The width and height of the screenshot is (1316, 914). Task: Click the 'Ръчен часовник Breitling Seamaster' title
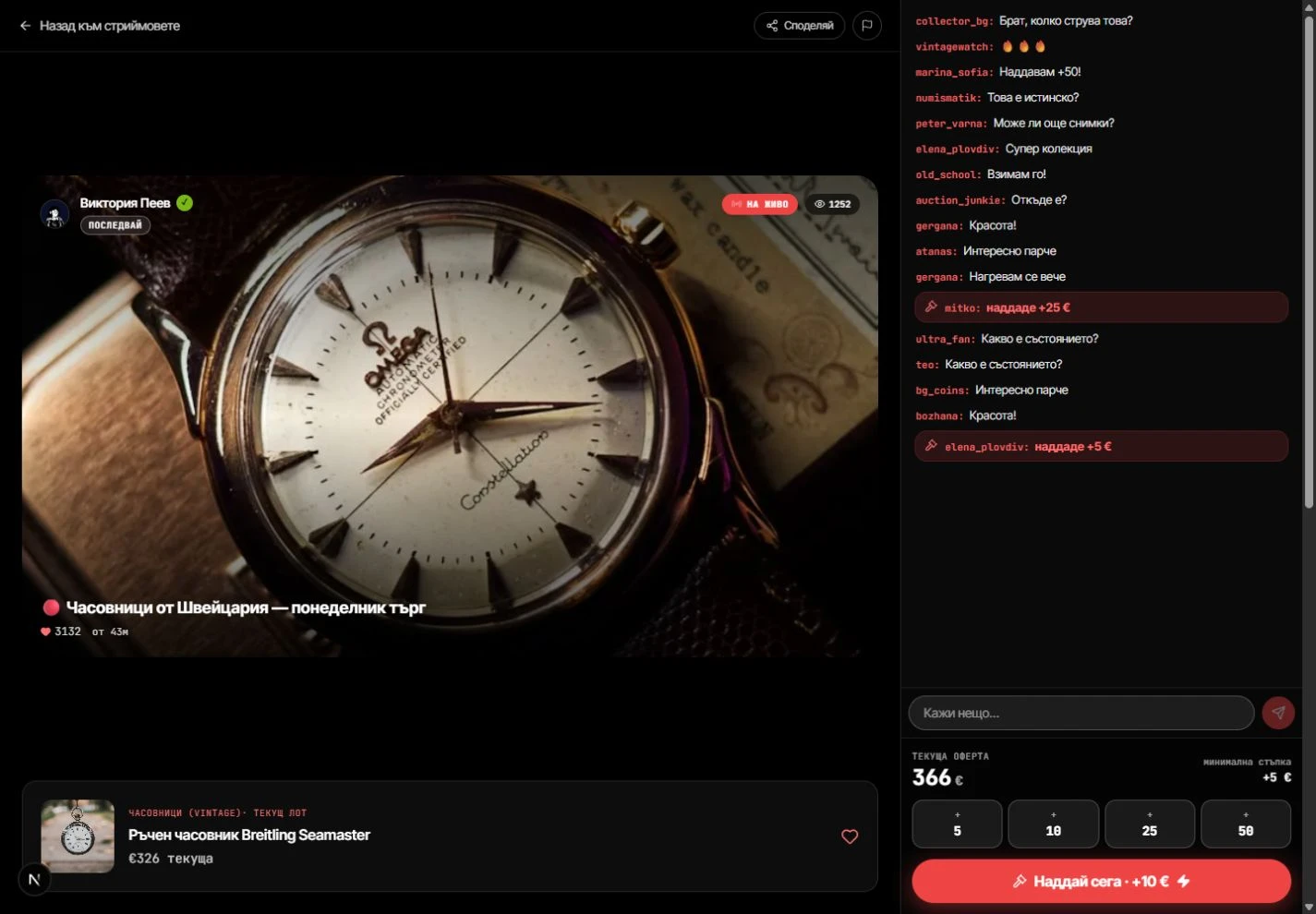click(249, 835)
